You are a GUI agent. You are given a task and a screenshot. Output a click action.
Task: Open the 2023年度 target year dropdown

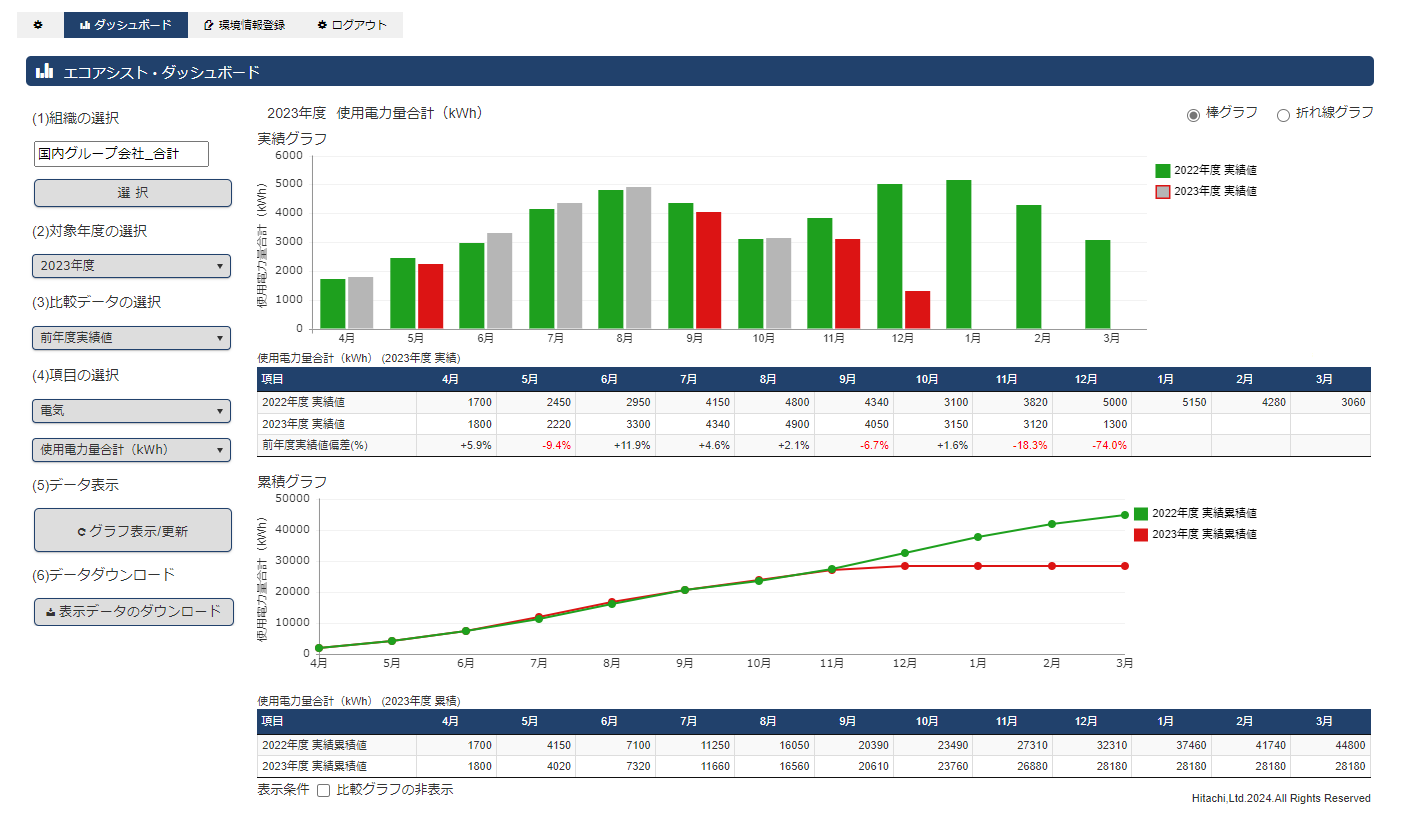click(x=131, y=266)
